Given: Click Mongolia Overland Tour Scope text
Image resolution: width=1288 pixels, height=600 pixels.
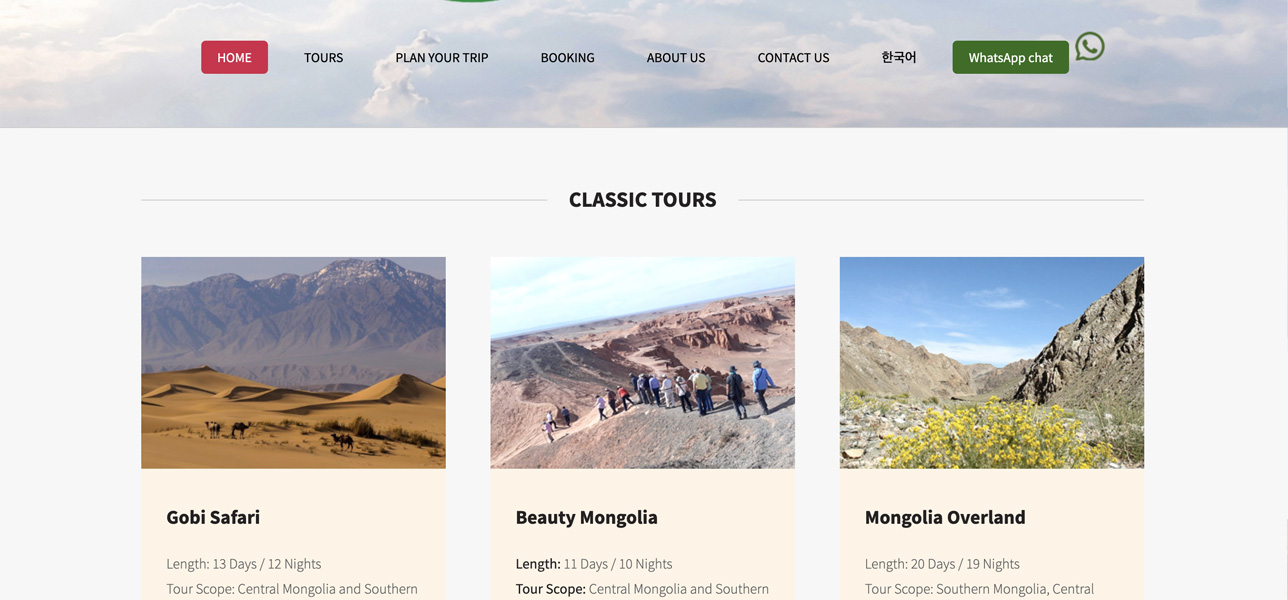Looking at the screenshot, I should pyautogui.click(x=979, y=589).
